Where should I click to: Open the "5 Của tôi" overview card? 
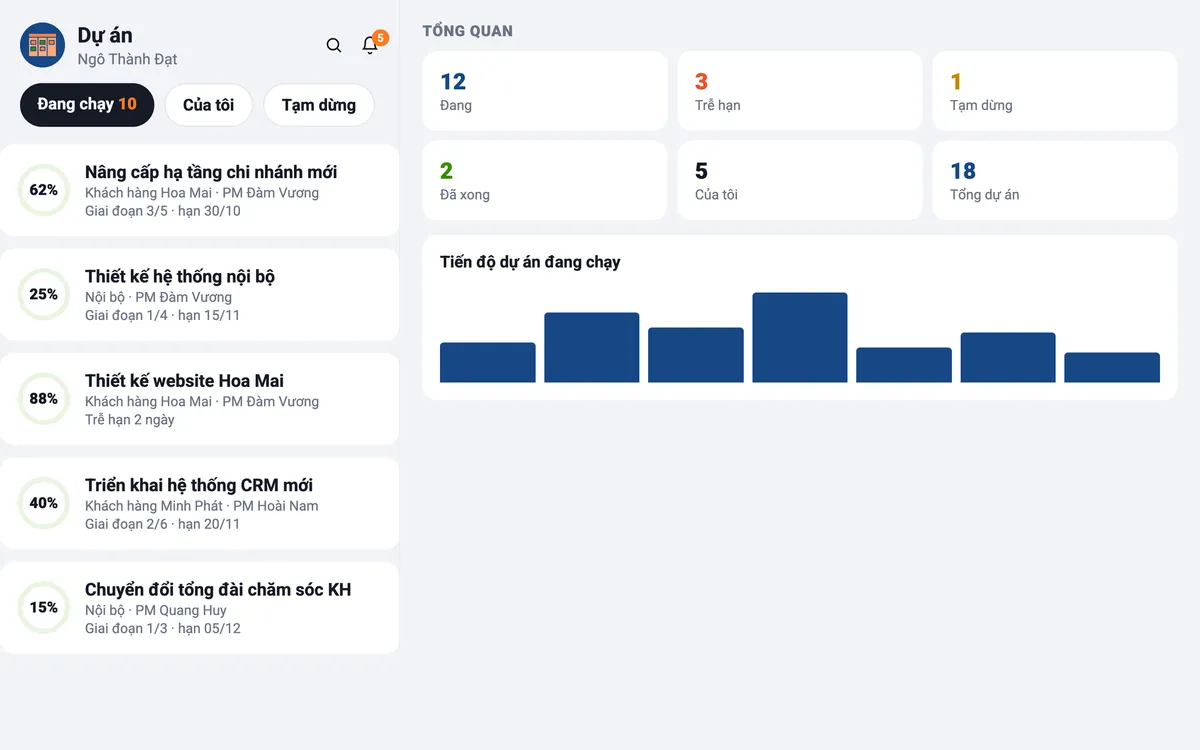[x=800, y=180]
